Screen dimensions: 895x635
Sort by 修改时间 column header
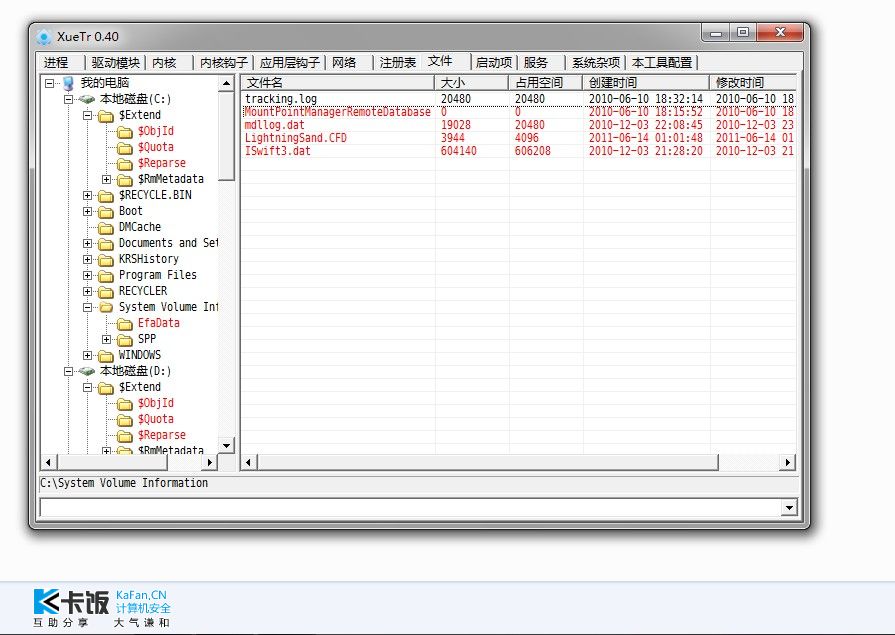pyautogui.click(x=753, y=83)
